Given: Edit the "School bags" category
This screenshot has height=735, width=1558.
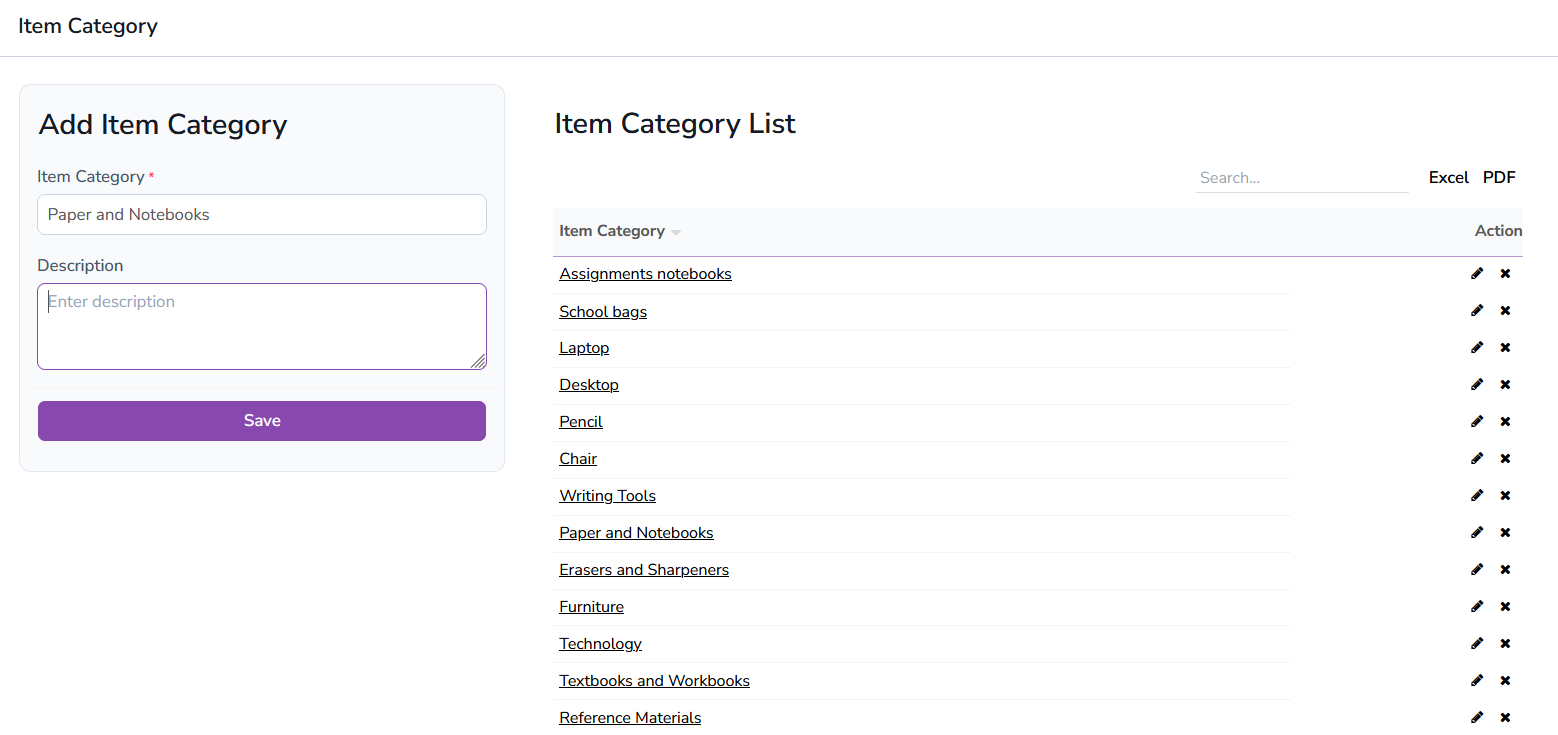Looking at the screenshot, I should pyautogui.click(x=1477, y=310).
